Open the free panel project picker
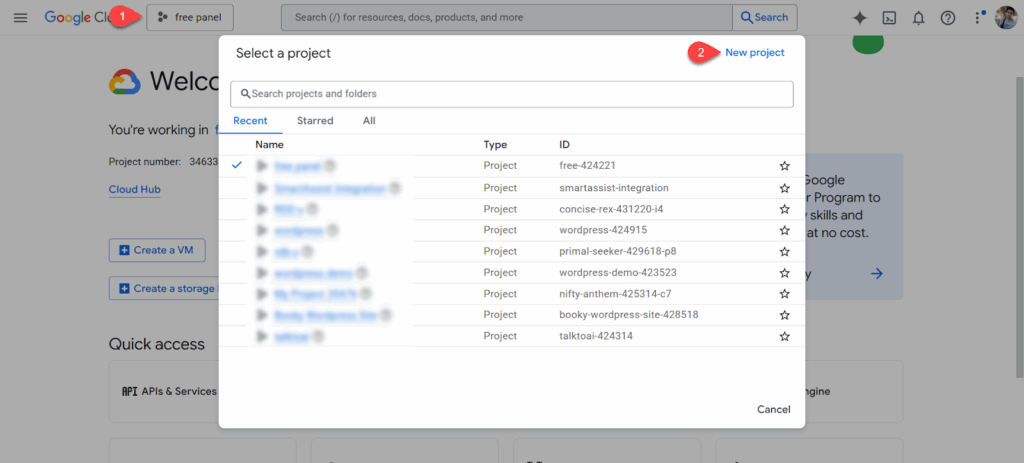 pyautogui.click(x=190, y=17)
